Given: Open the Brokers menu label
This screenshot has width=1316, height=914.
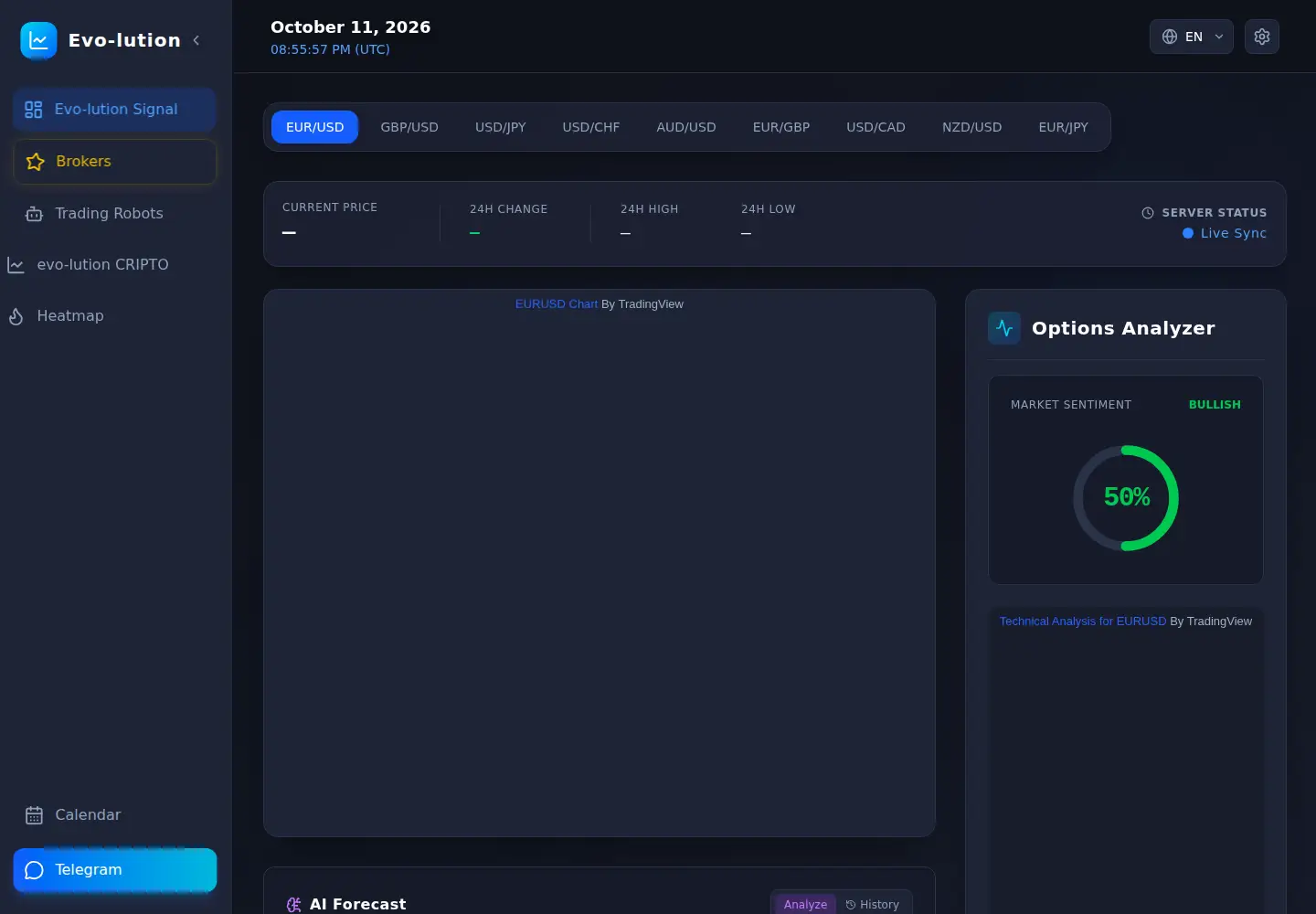Looking at the screenshot, I should [x=83, y=162].
